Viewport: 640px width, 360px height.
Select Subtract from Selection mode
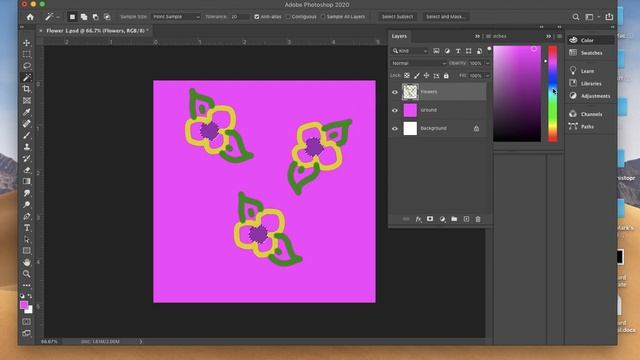click(x=96, y=17)
